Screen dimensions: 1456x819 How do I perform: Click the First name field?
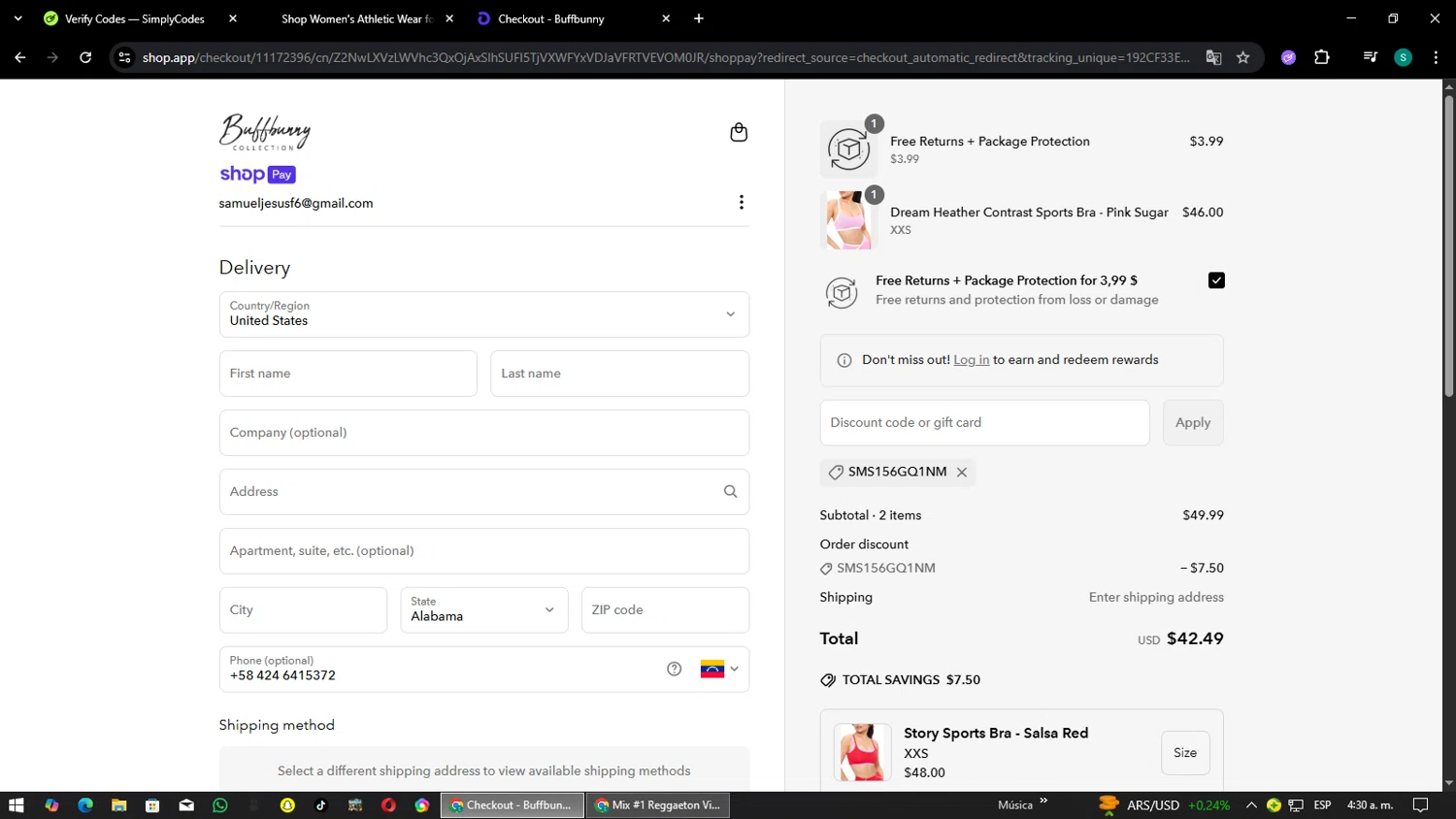pos(348,374)
